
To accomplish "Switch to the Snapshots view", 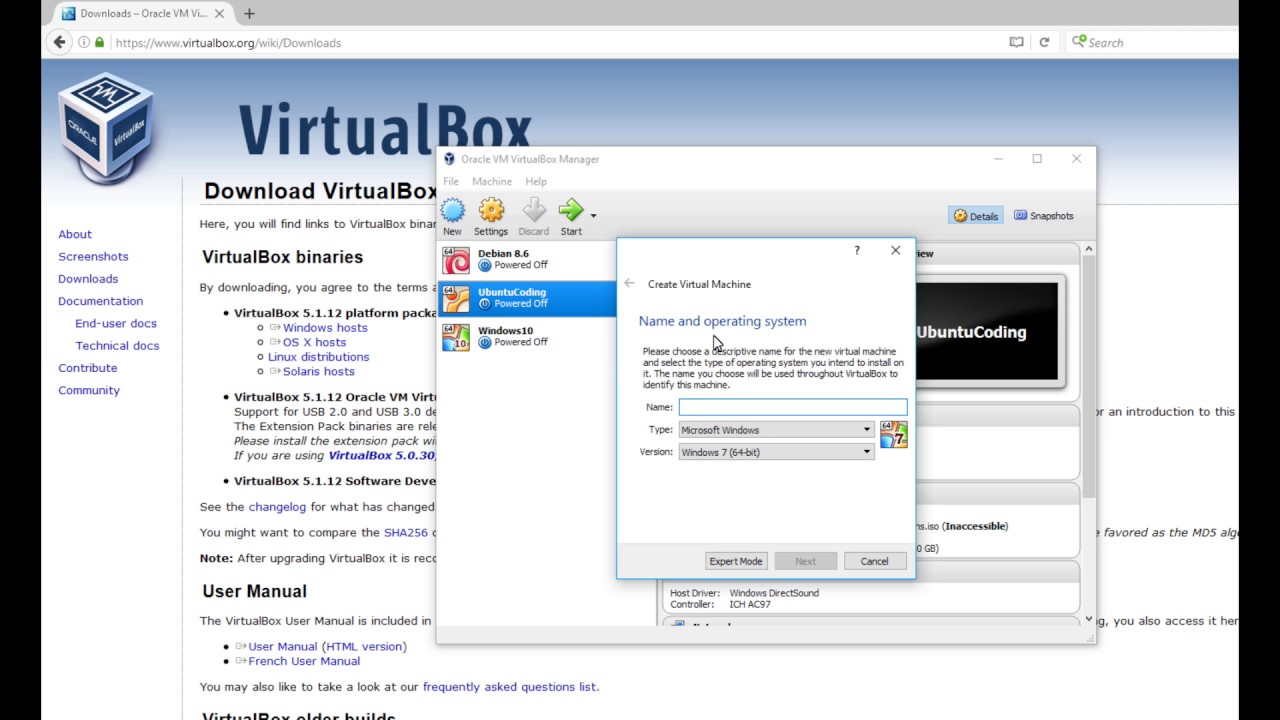I will tap(1044, 216).
